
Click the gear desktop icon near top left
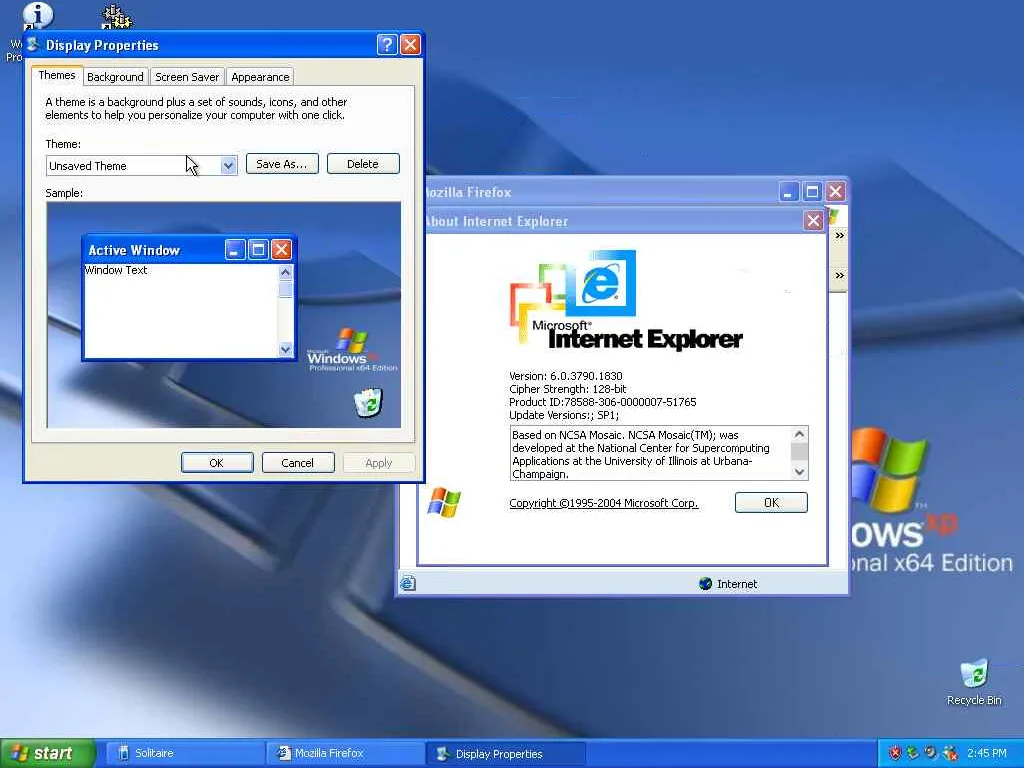pos(116,18)
